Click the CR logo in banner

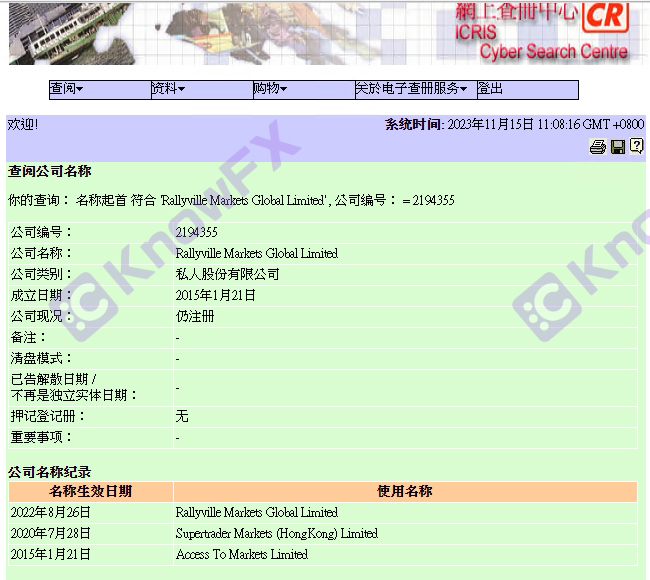[x=606, y=17]
